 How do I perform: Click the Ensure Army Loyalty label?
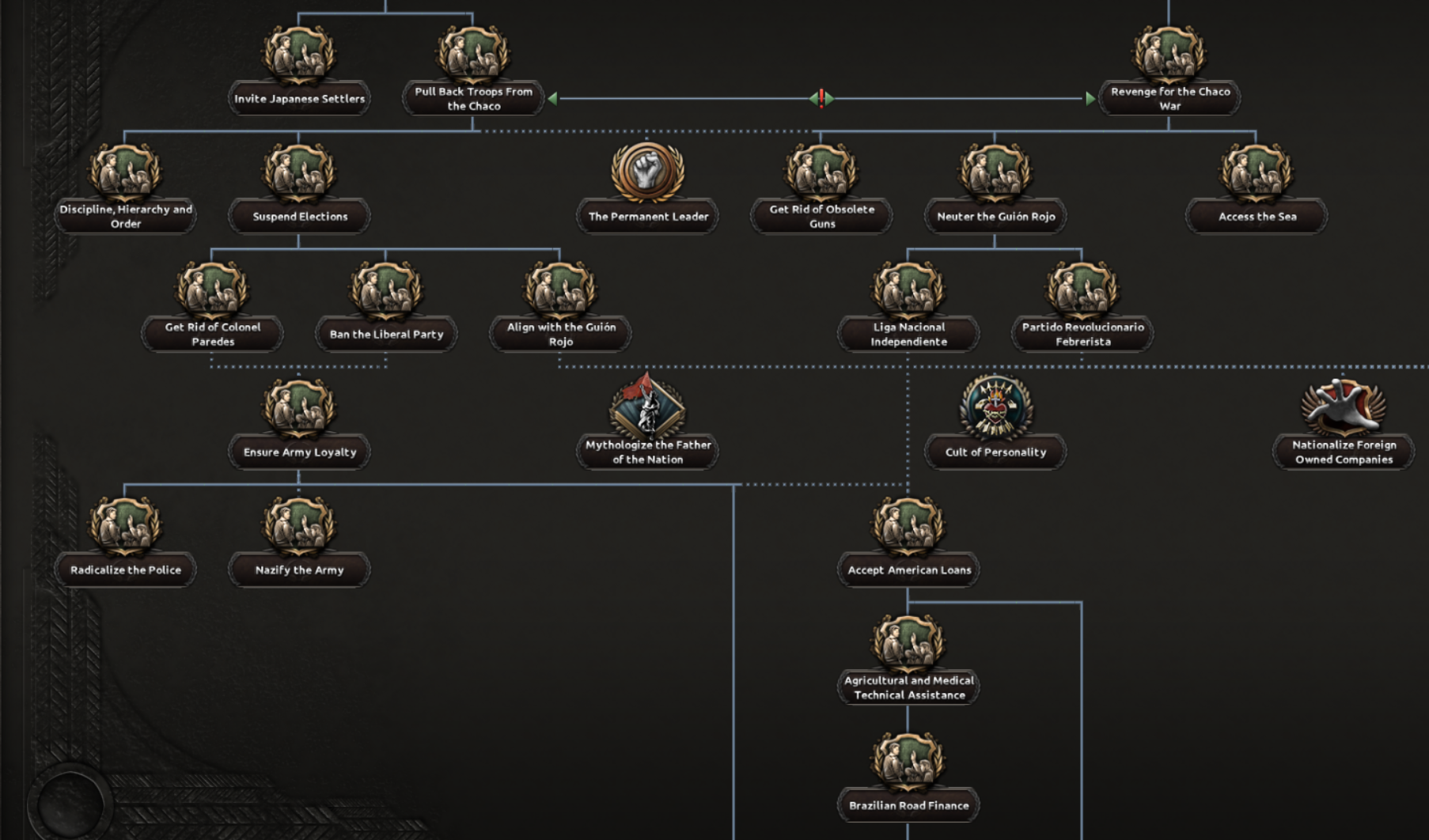(x=299, y=452)
